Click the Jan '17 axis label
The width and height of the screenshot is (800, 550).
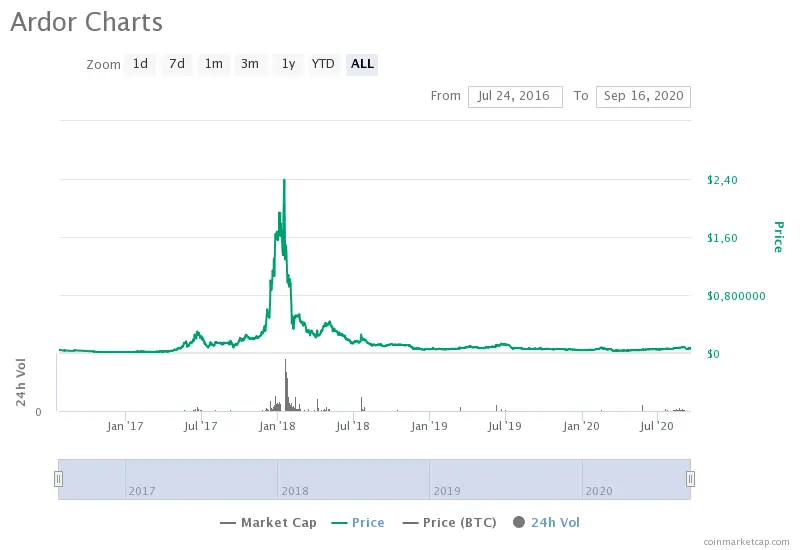[125, 426]
